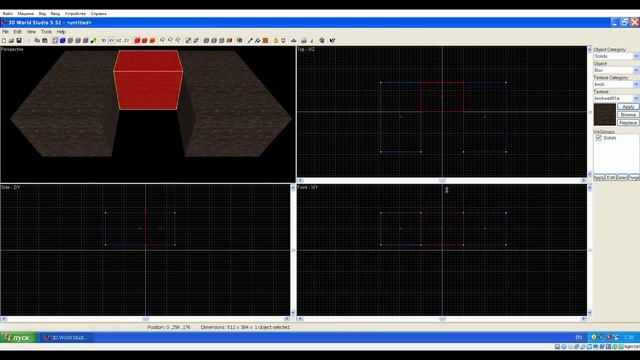Click the green vertex editing icon
The width and height of the screenshot is (640, 360).
click(x=93, y=40)
